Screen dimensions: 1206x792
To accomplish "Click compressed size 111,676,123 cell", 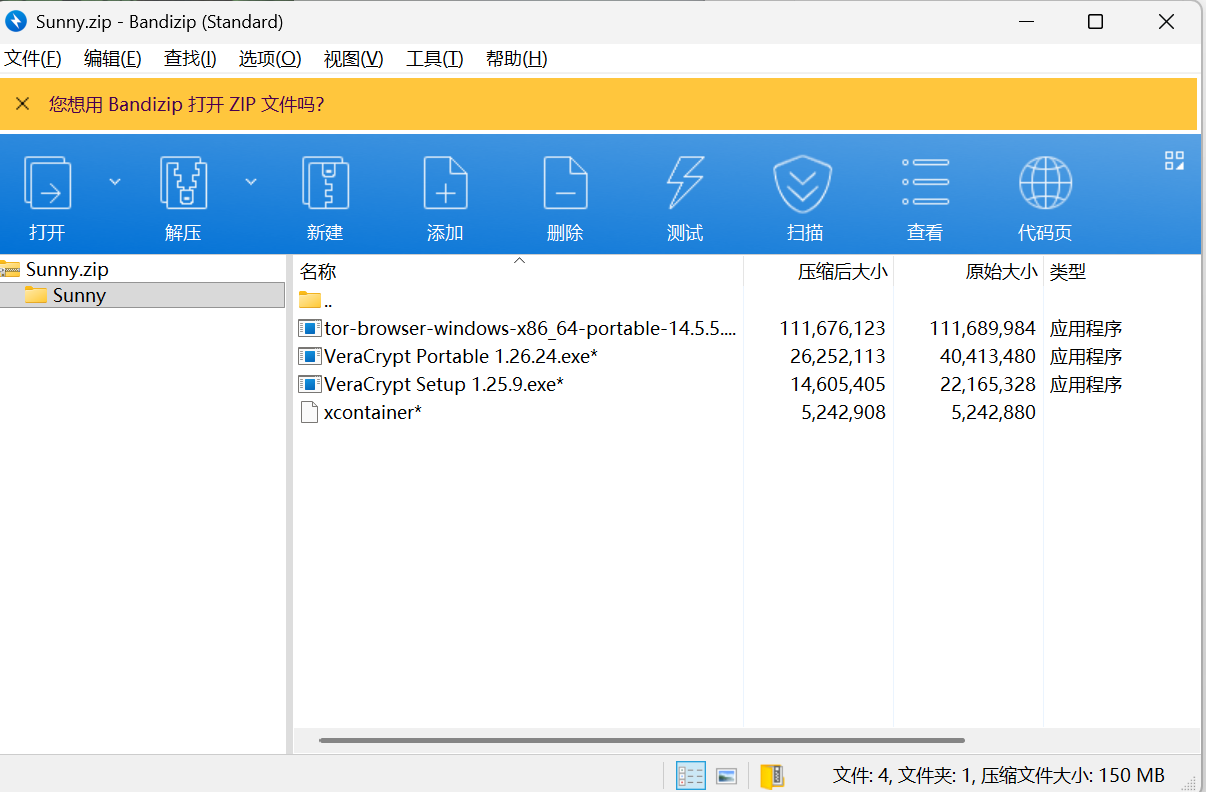I will coord(832,328).
